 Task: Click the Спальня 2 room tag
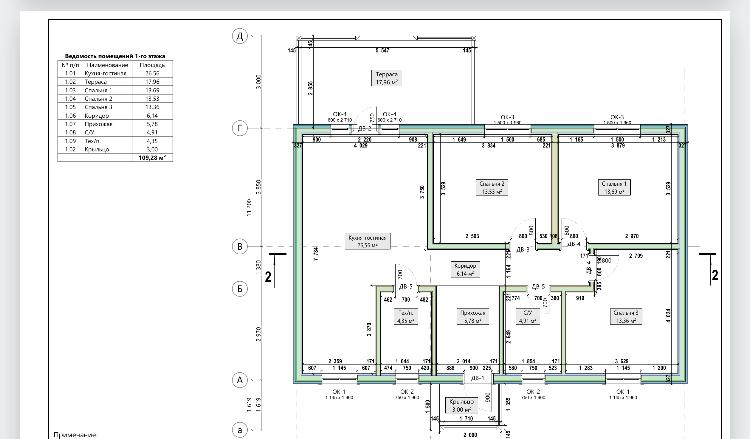(492, 187)
